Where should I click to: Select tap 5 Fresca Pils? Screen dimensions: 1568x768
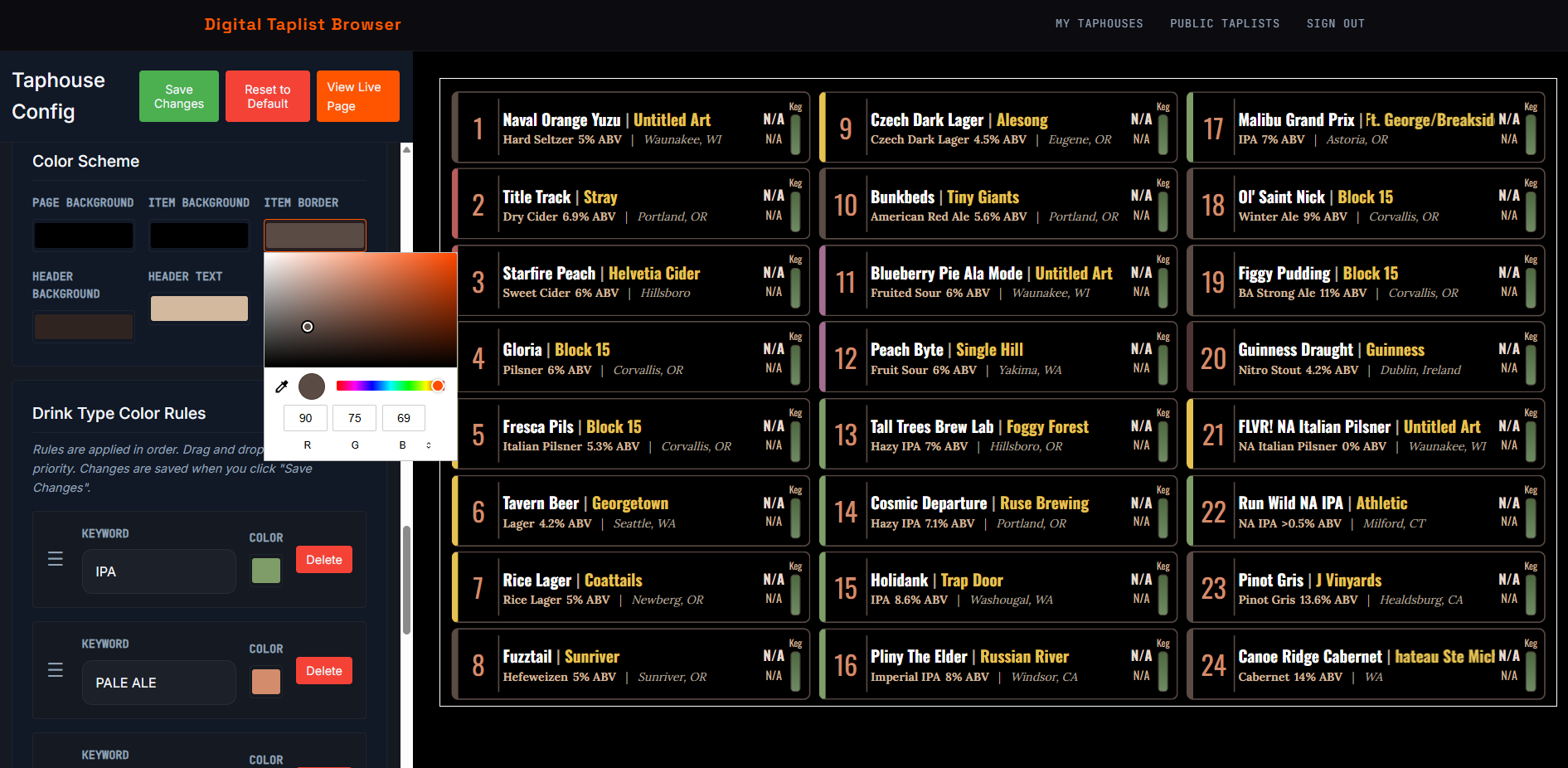click(631, 434)
